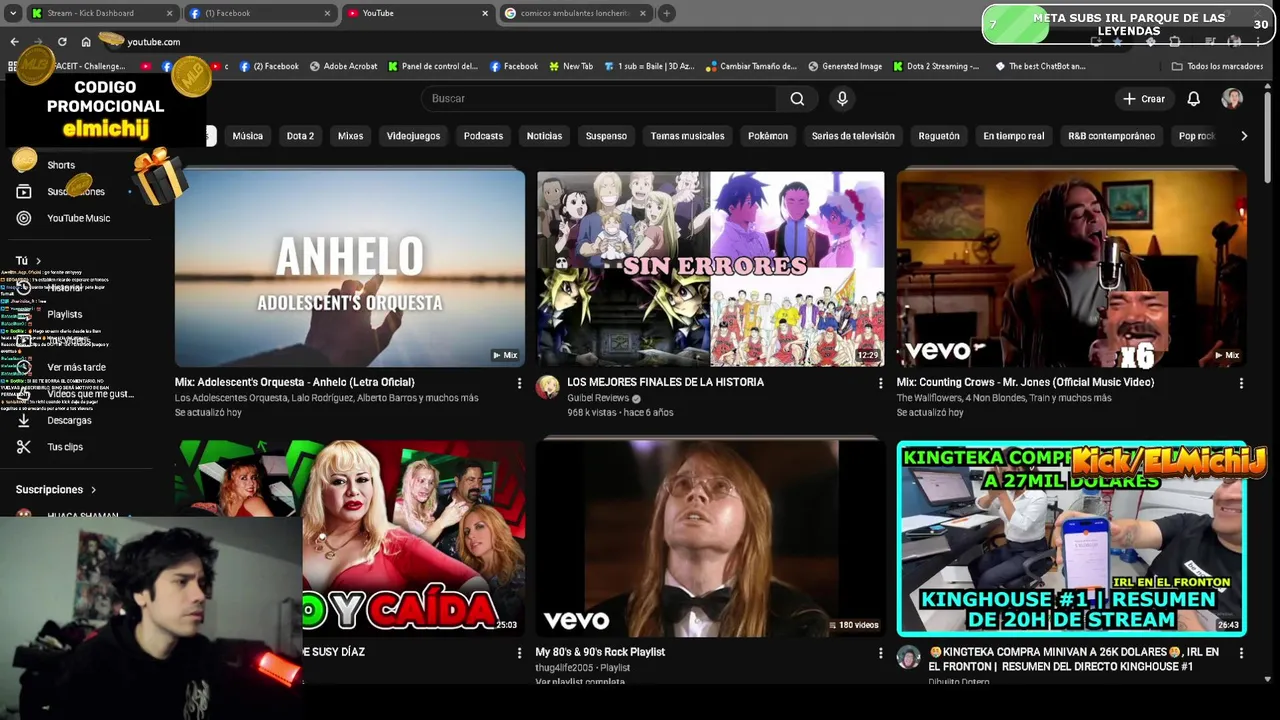Open options menu for Kingteka video

[1241, 653]
